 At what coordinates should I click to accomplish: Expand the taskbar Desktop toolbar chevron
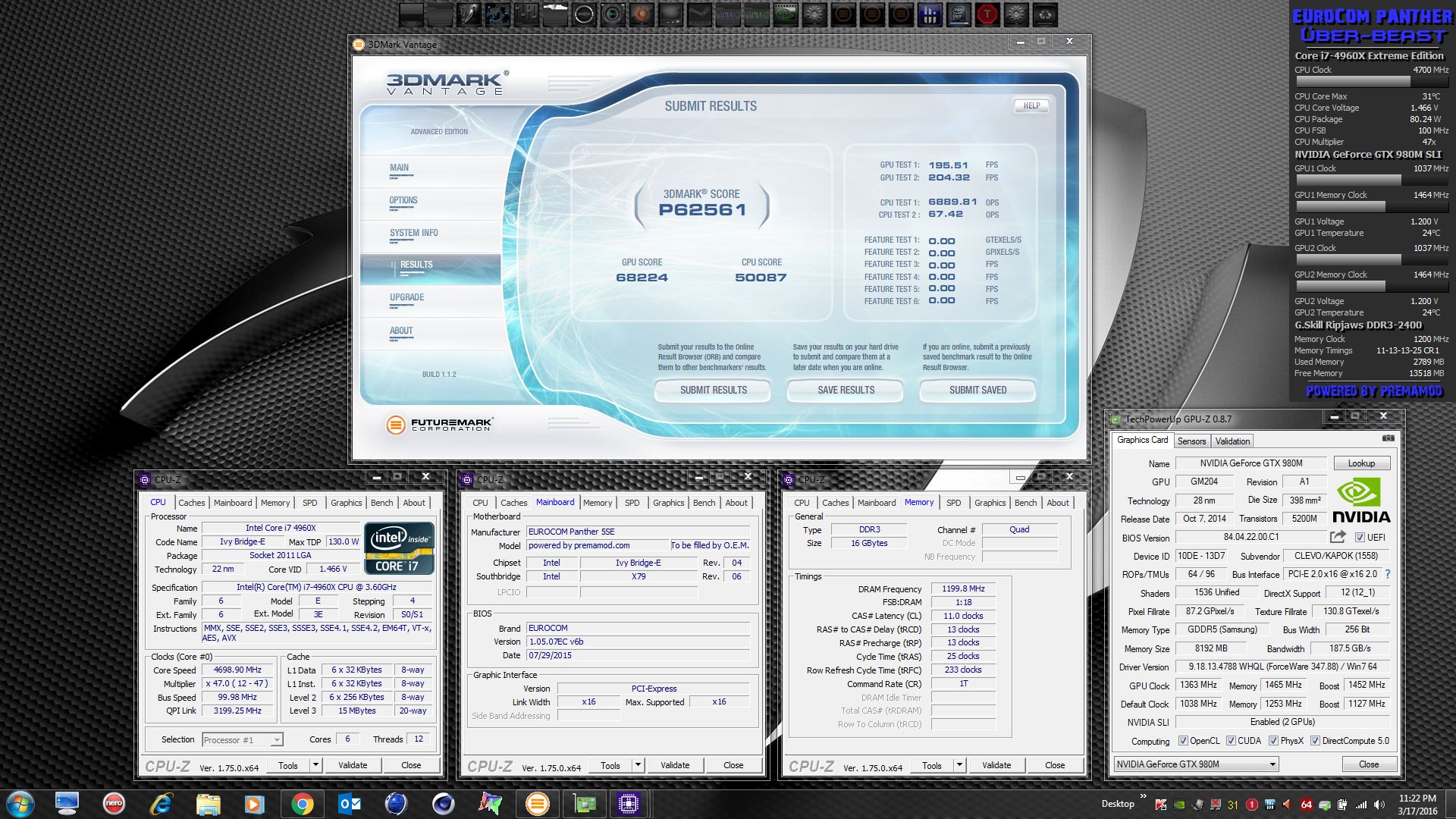pyautogui.click(x=1143, y=796)
